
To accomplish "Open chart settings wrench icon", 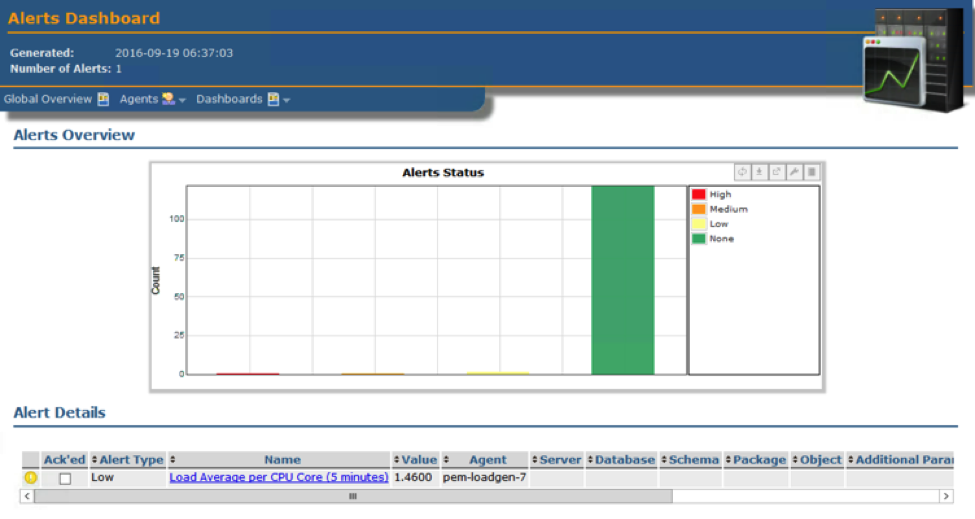I will click(794, 173).
